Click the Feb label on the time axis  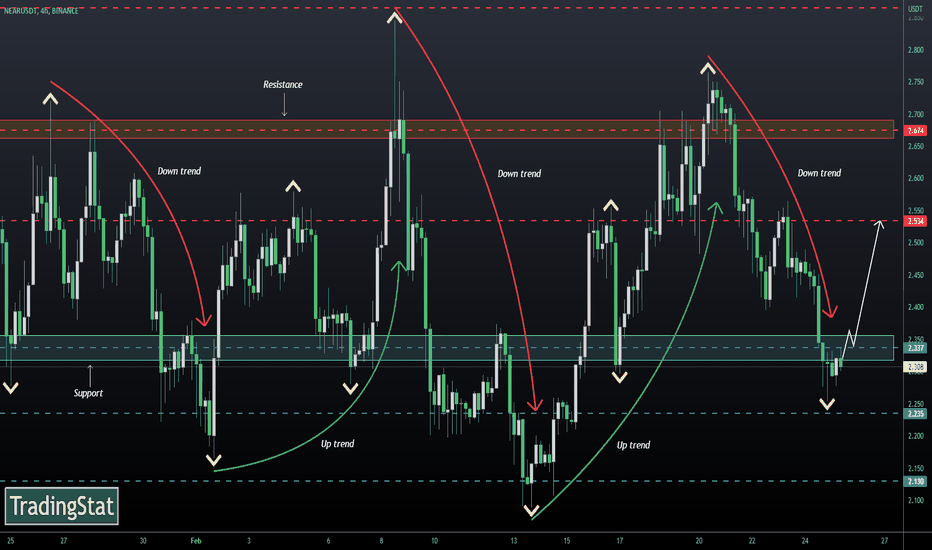coord(196,540)
